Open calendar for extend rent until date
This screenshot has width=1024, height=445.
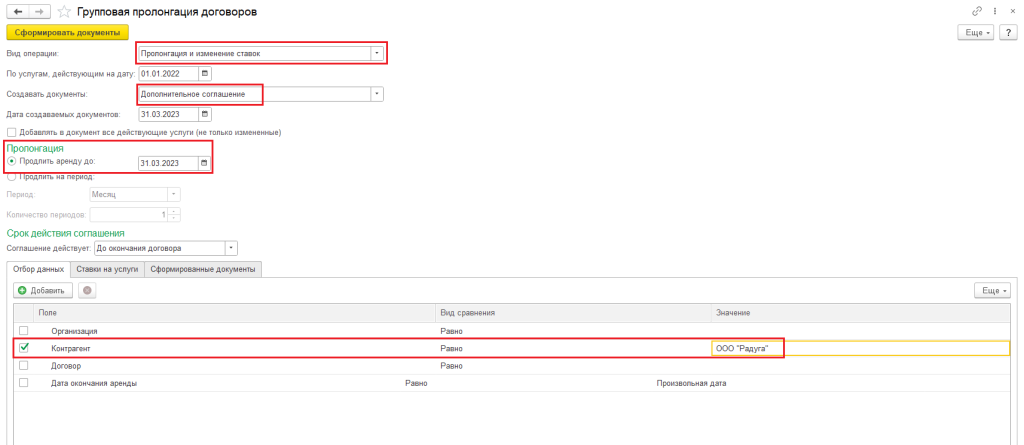point(206,163)
